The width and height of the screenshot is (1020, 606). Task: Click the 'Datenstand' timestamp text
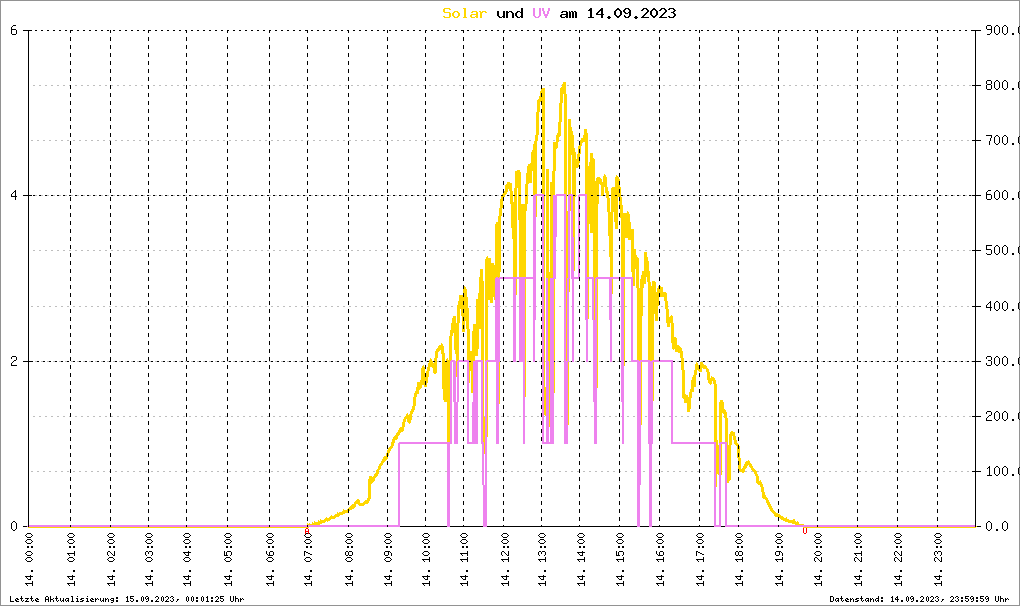(919, 599)
